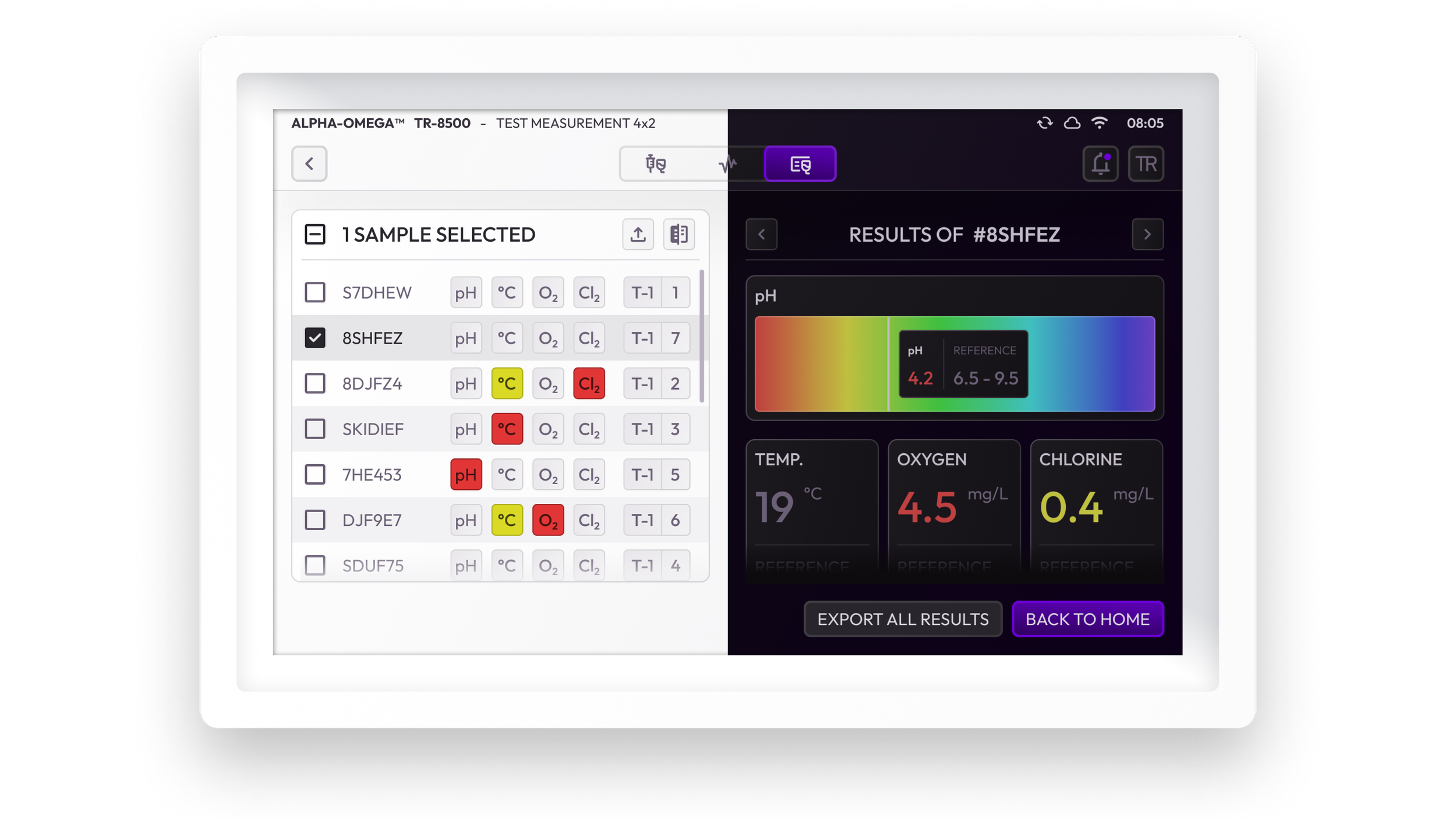Click the sync status icon
The width and height of the screenshot is (1456, 819).
1044,123
